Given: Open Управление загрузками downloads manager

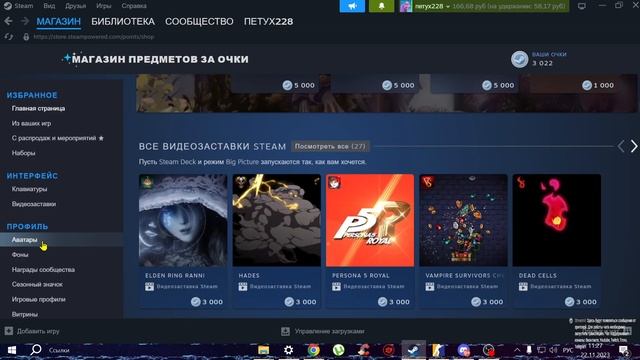Looking at the screenshot, I should [323, 331].
